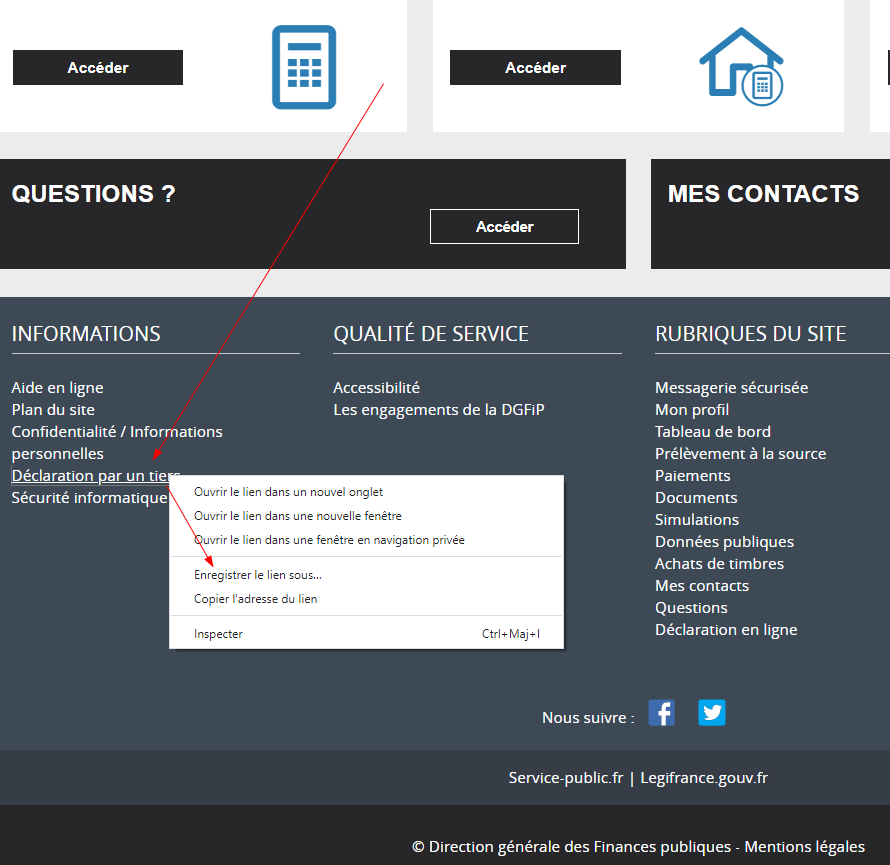Visit the Legifrance.gouv.fr link
Screen dimensions: 890x865
tap(704, 778)
